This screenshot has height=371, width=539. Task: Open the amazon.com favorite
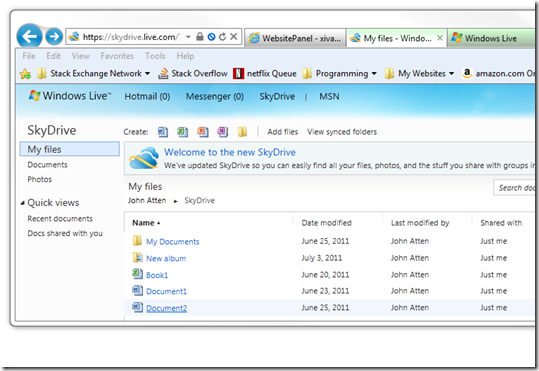click(498, 74)
